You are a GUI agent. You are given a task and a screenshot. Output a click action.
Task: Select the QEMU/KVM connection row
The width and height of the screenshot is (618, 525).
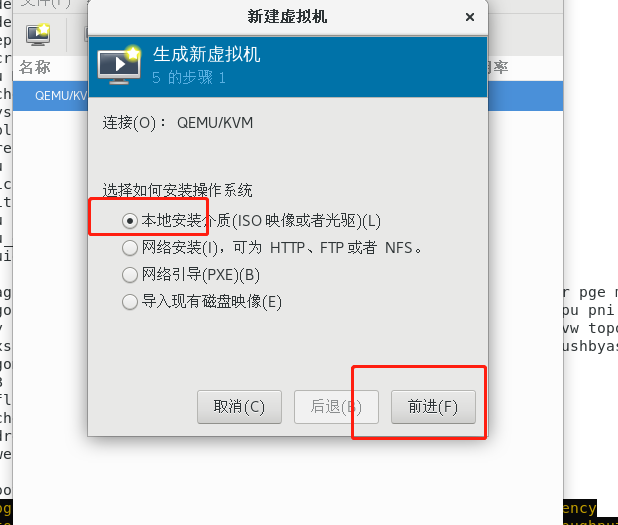[50, 96]
